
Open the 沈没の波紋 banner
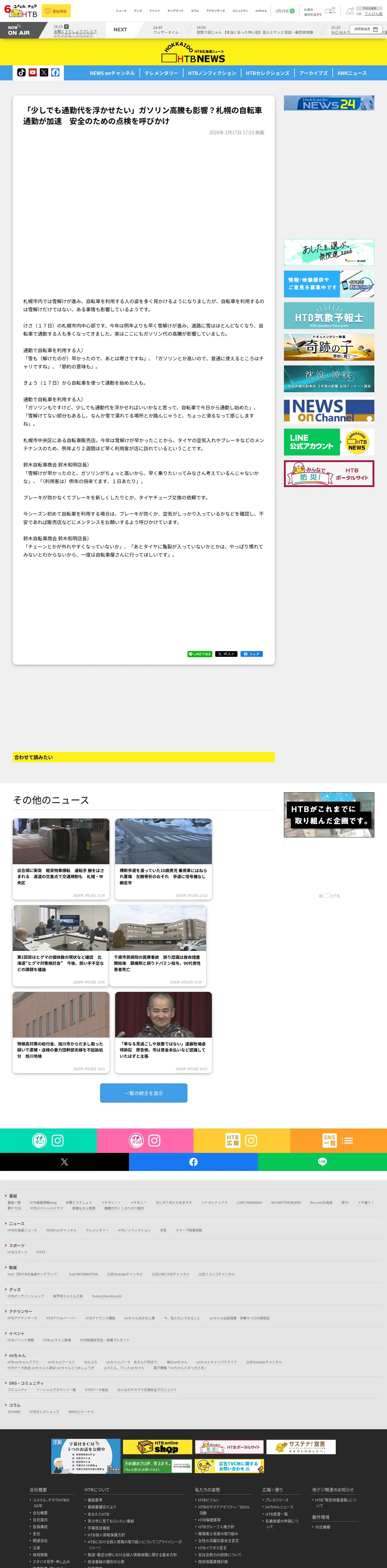tap(329, 379)
